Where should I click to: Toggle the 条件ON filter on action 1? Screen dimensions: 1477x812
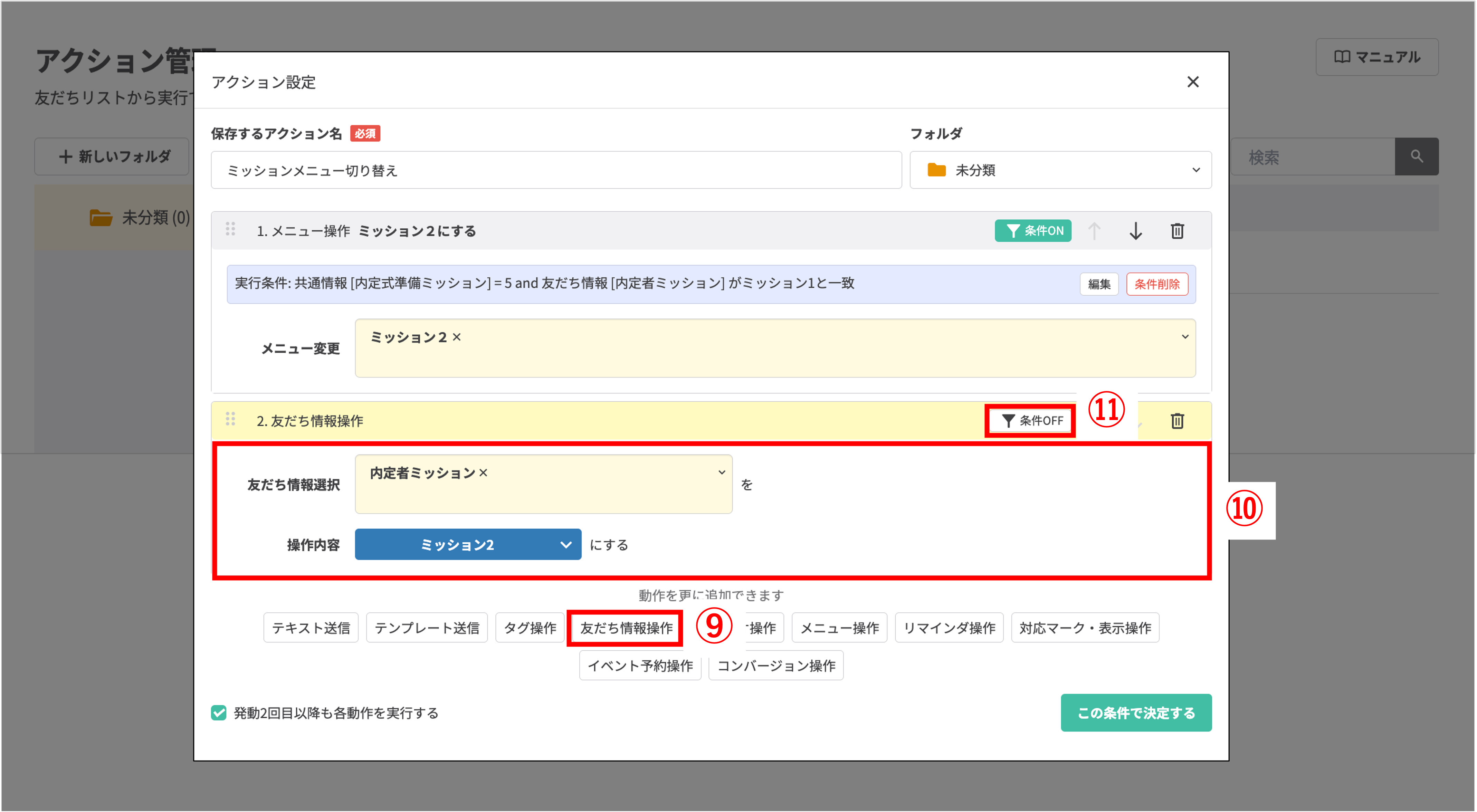pos(1033,231)
